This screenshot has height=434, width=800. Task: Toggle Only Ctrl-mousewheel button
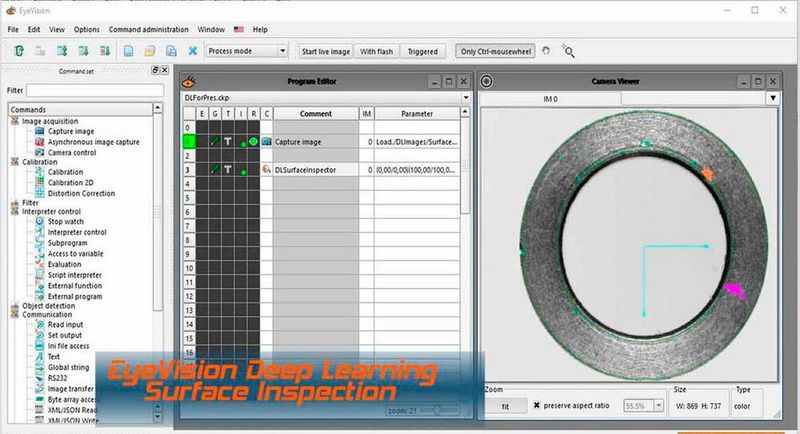coord(495,52)
